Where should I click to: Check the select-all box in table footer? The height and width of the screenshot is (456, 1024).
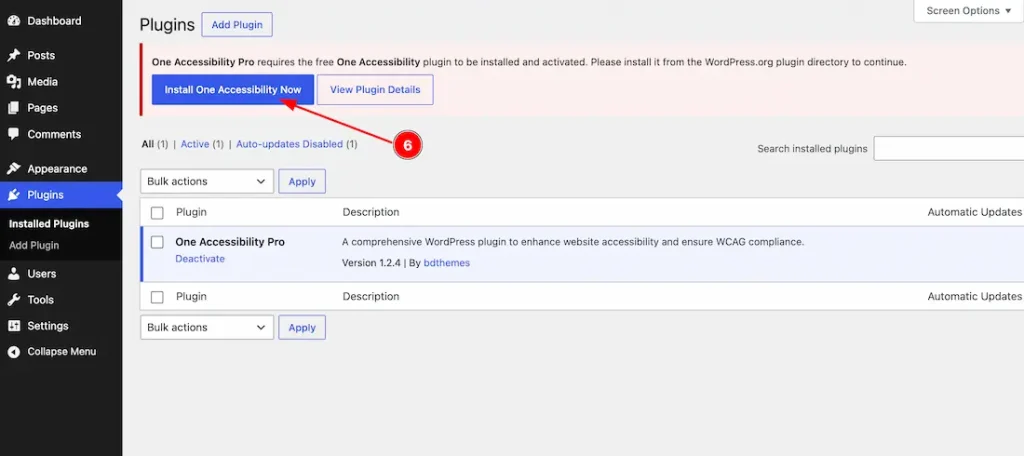pos(157,297)
